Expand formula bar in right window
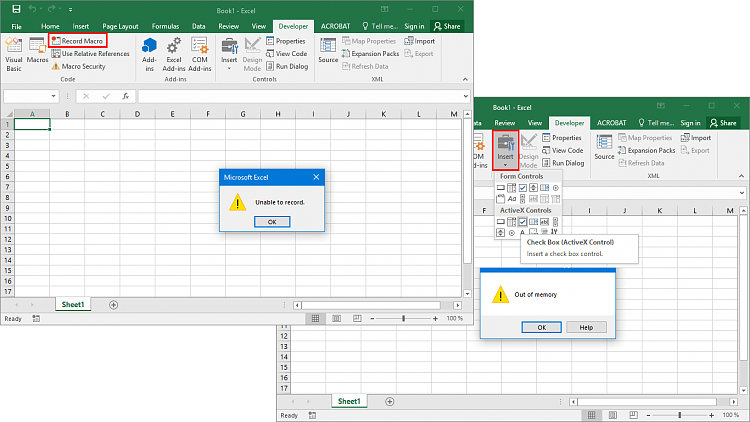Viewport: 750px width, 422px height. 742,193
